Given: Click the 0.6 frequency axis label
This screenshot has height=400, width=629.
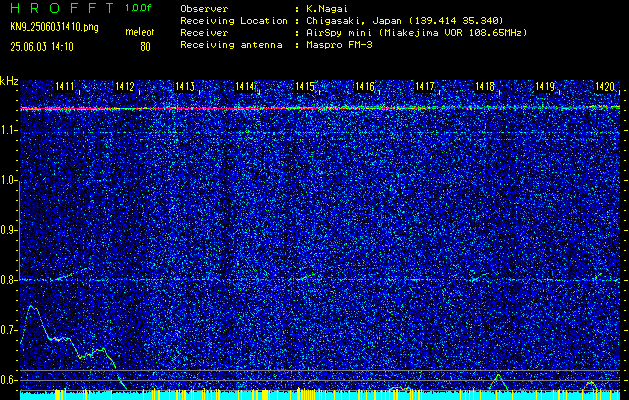Looking at the screenshot, I should point(8,380).
